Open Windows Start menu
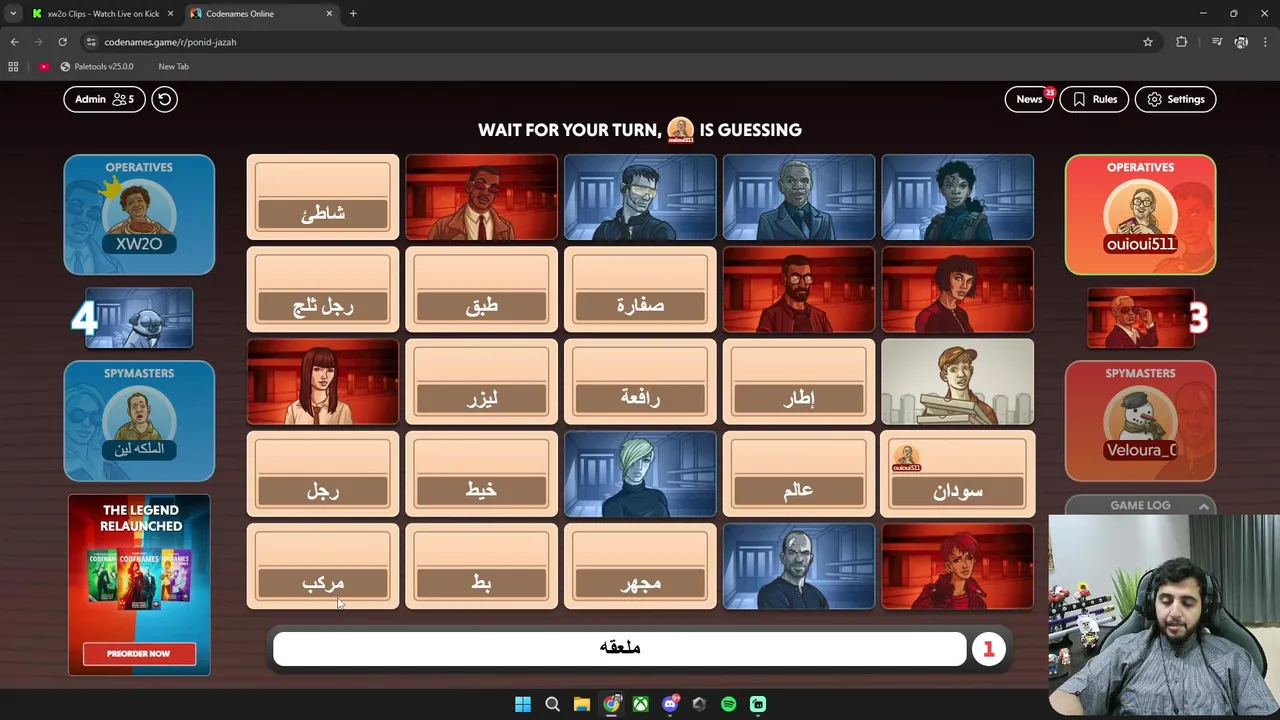This screenshot has height=720, width=1280. pyautogui.click(x=523, y=704)
